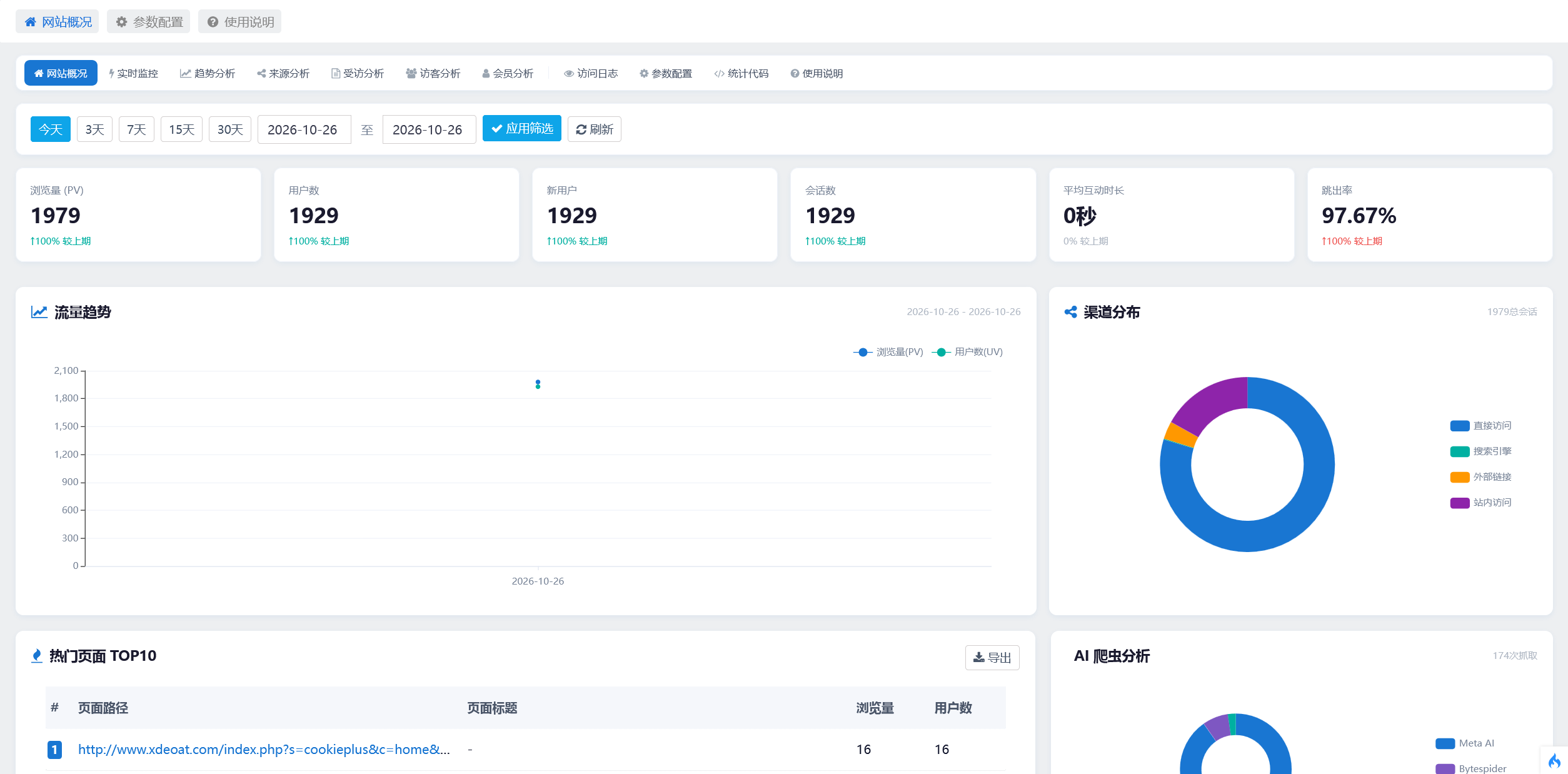Screen dimensions: 1568x774
Task: Open 会员分析 navigation item
Action: coord(508,73)
